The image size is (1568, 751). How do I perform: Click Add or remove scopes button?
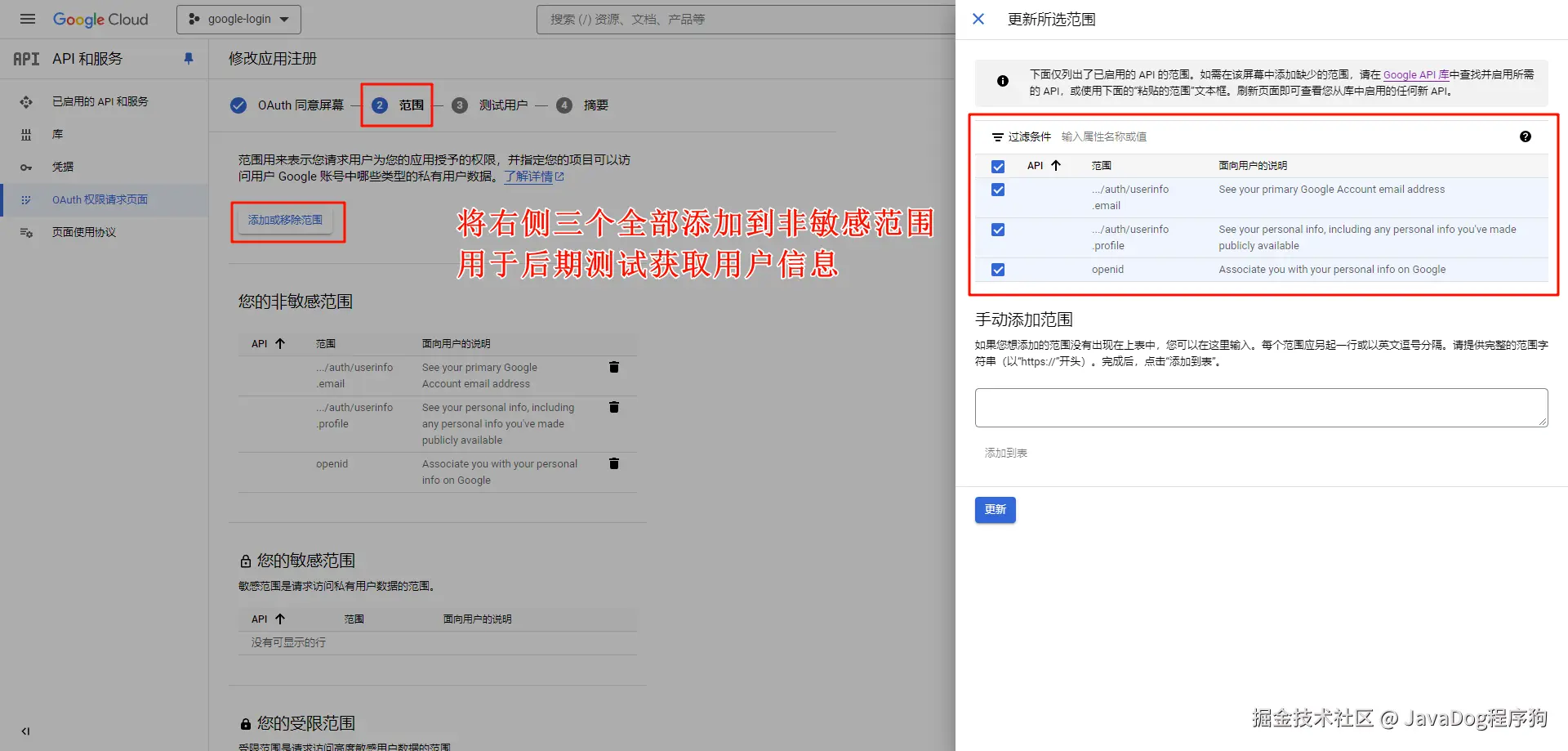[x=285, y=220]
